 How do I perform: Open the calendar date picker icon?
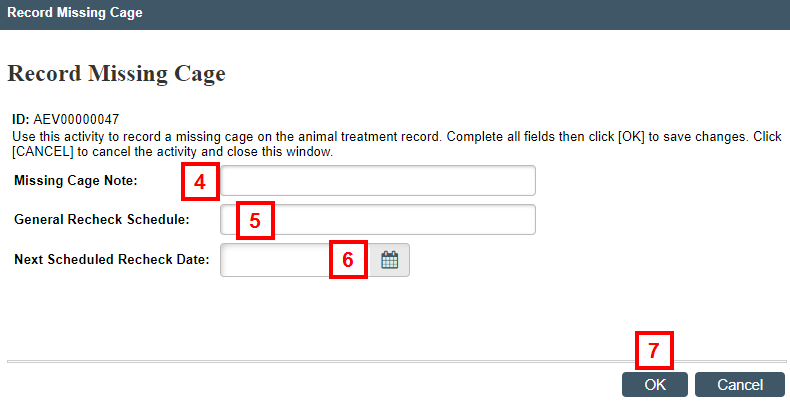[389, 260]
